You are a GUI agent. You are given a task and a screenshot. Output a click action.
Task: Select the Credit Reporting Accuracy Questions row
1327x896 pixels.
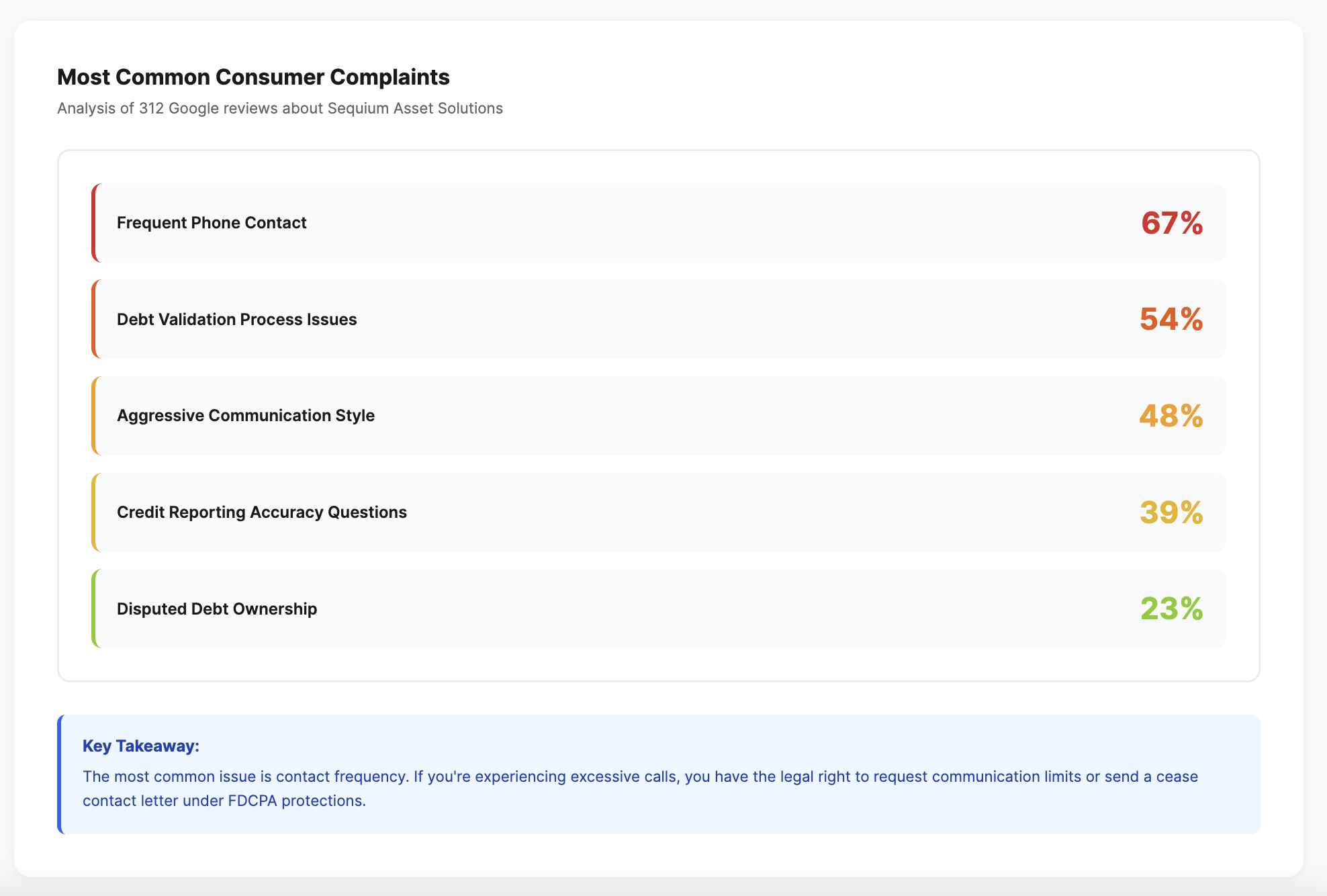(659, 512)
